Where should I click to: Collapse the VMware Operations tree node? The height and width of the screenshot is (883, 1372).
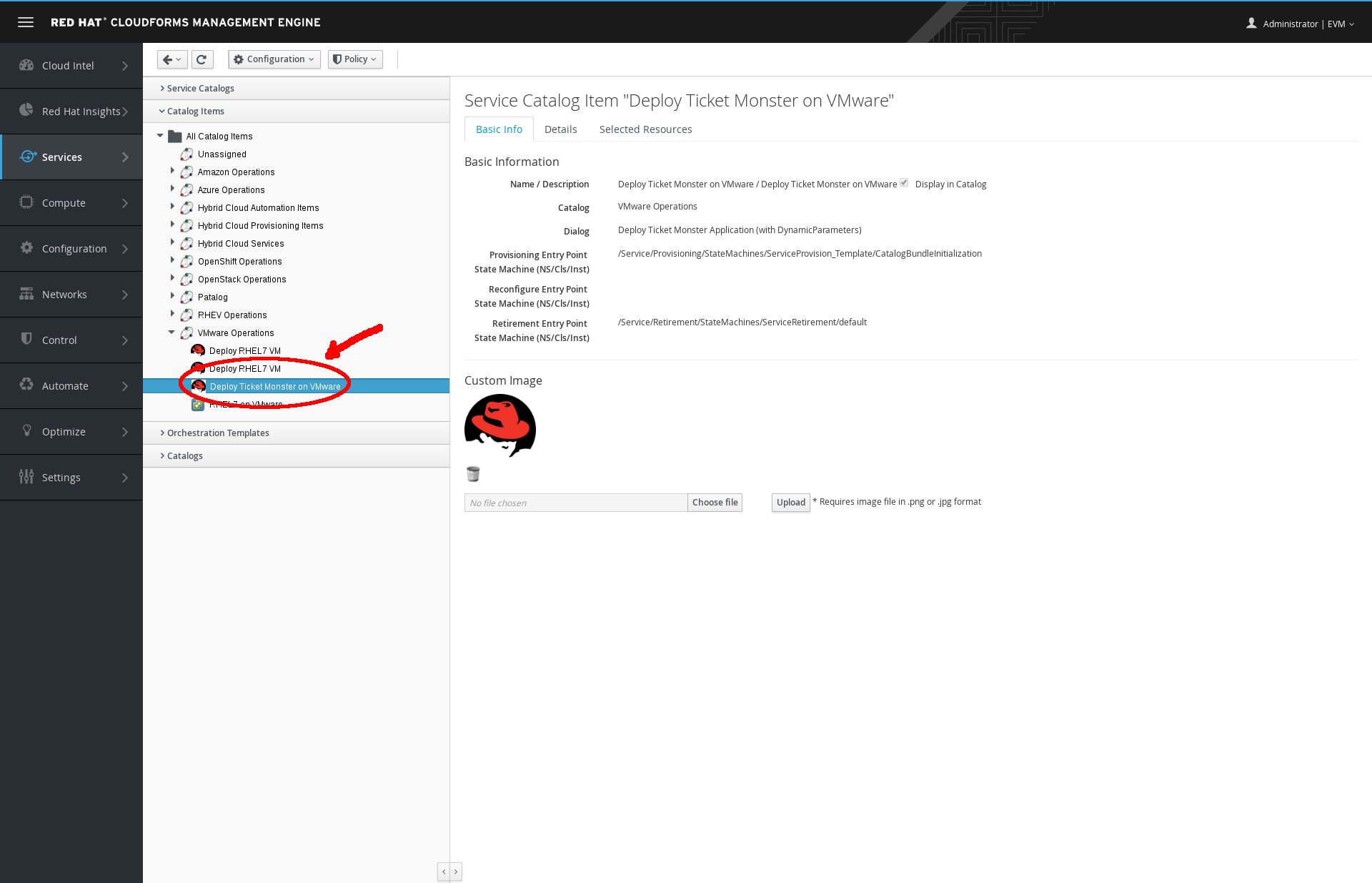[x=171, y=332]
